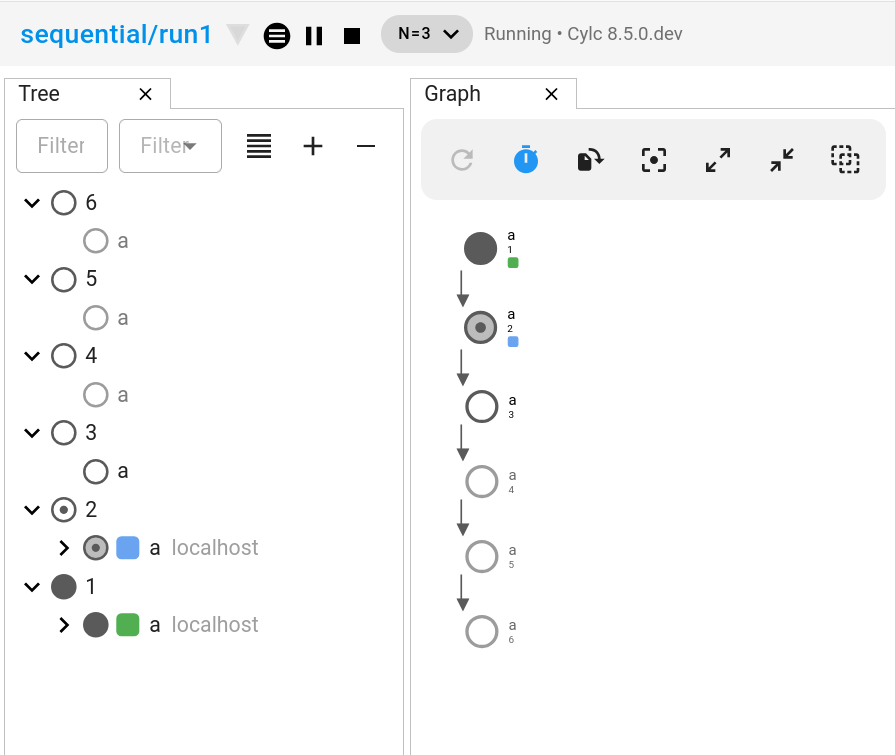Zoom in with the expand arrows icon
This screenshot has width=895, height=755.
click(718, 160)
